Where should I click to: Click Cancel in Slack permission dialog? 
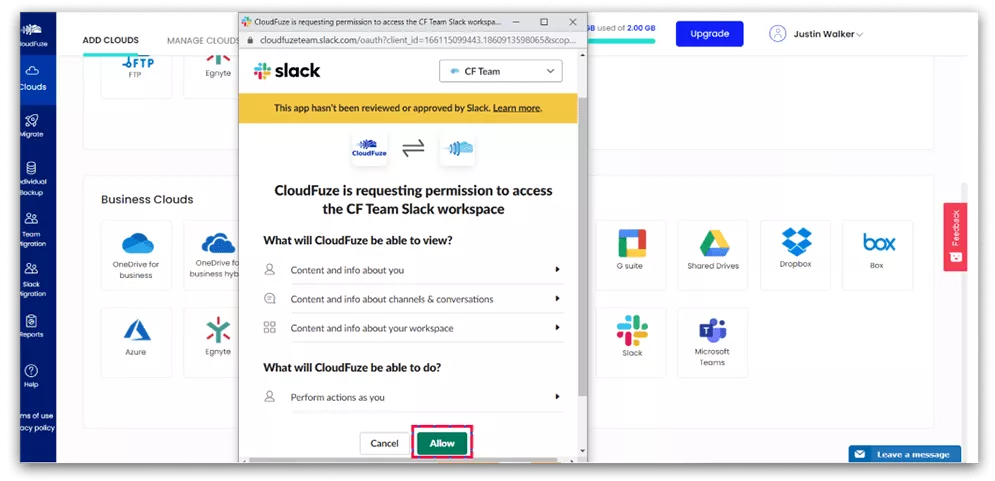point(385,444)
